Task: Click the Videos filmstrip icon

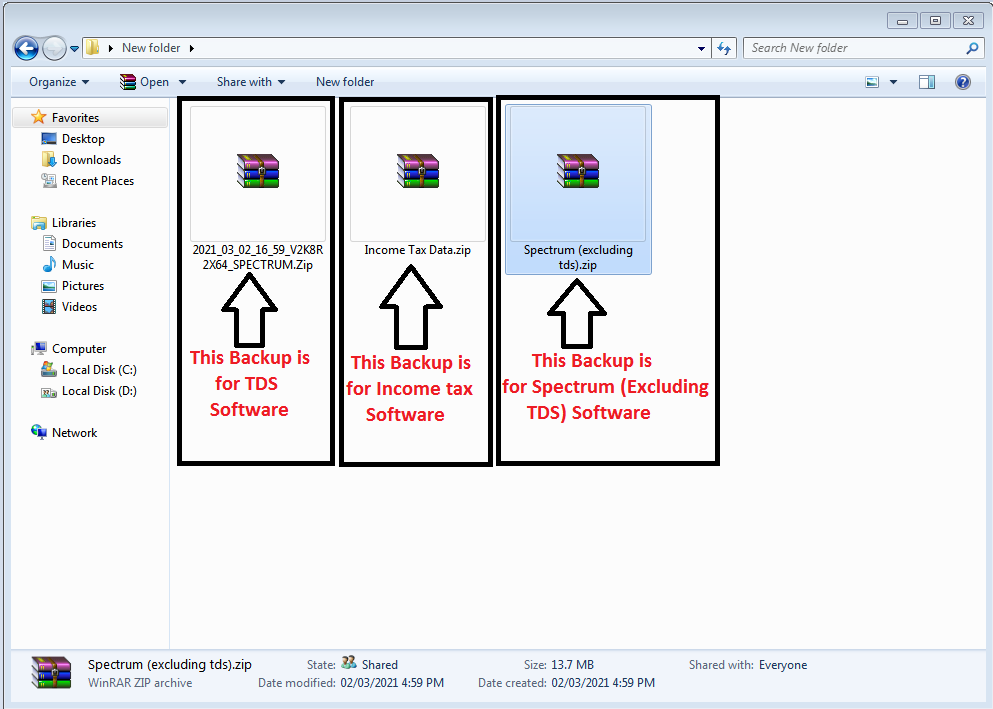Action: 49,306
